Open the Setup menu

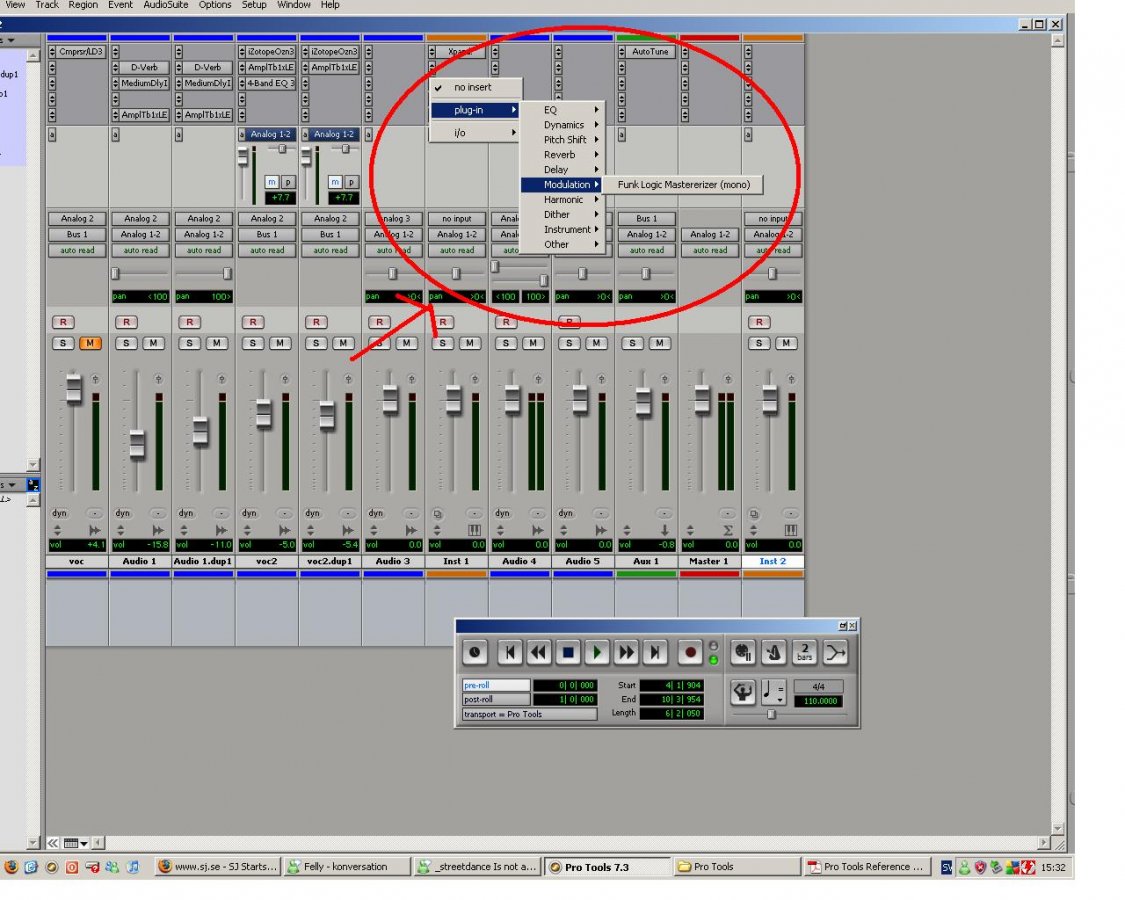[253, 5]
